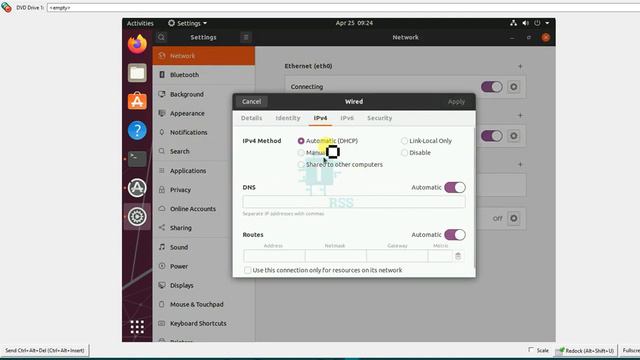Open gear settings for Connecting ethernet

(x=513, y=87)
